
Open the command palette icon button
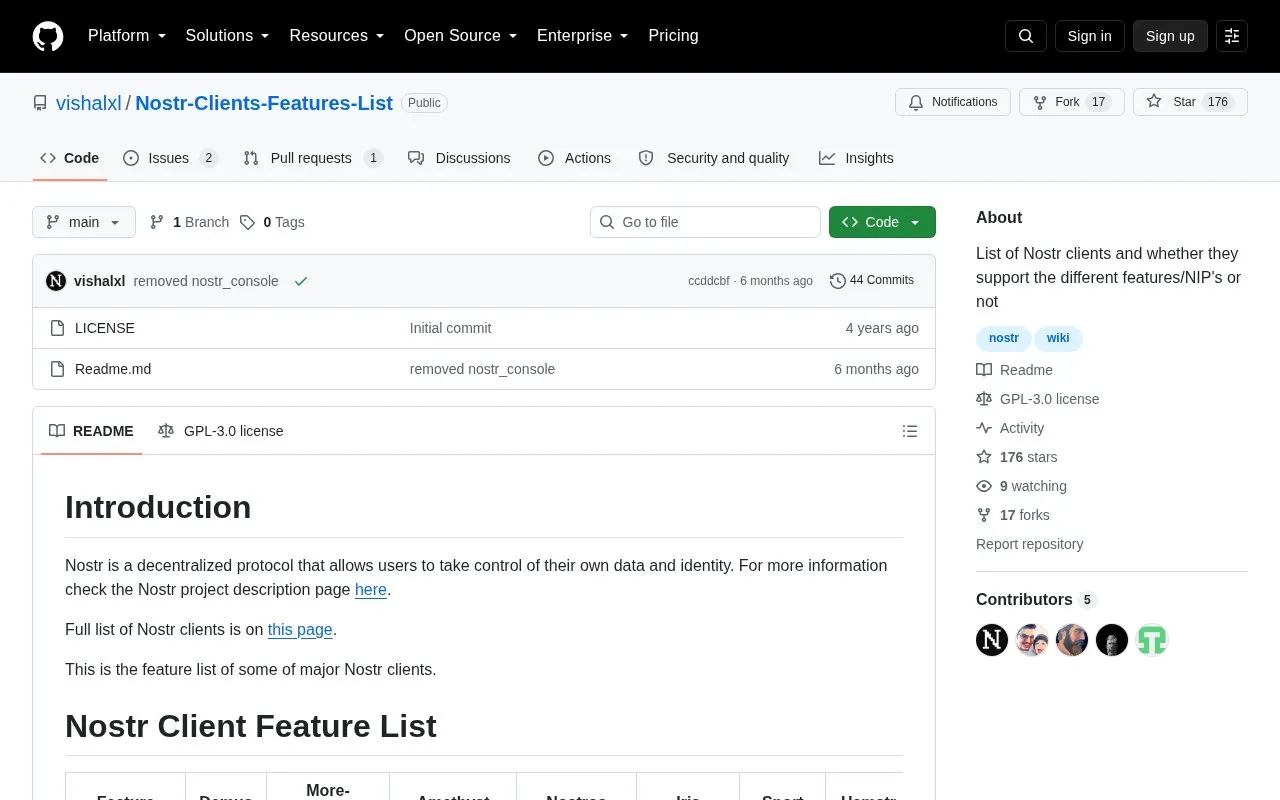(x=1232, y=36)
